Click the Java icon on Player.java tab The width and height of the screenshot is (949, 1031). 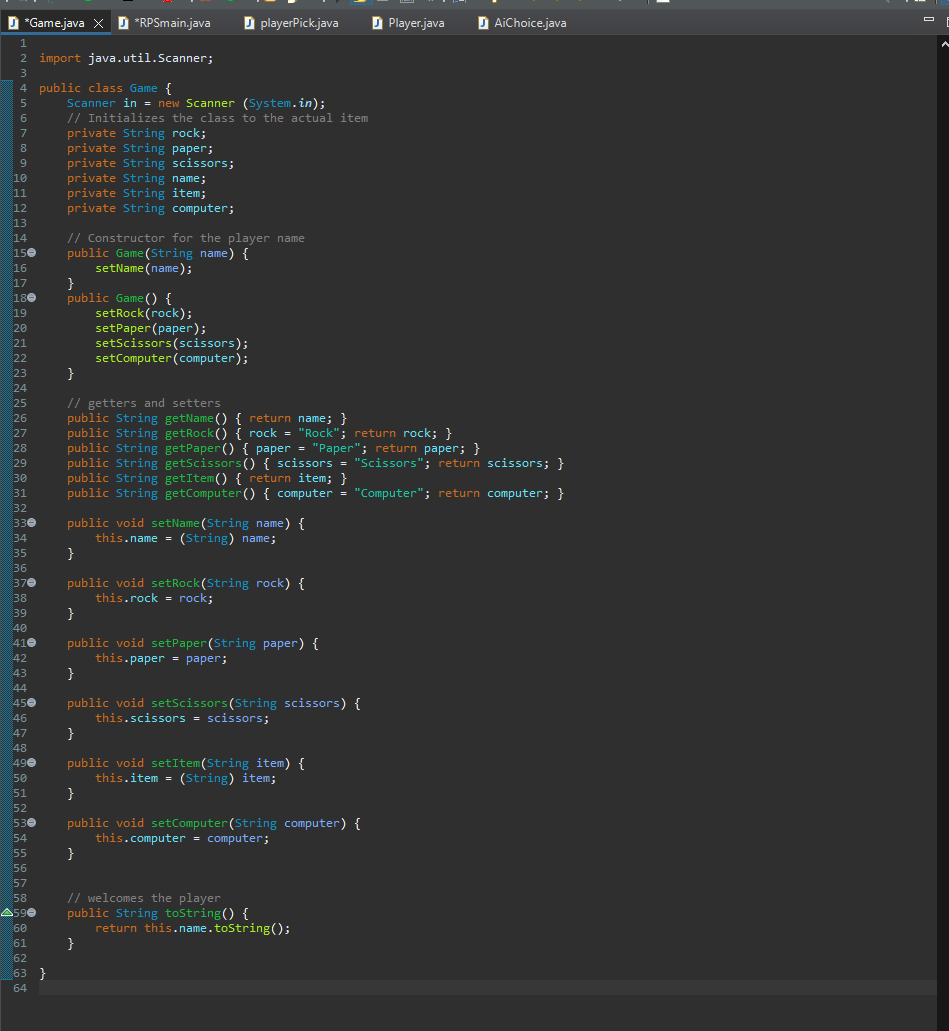(377, 21)
